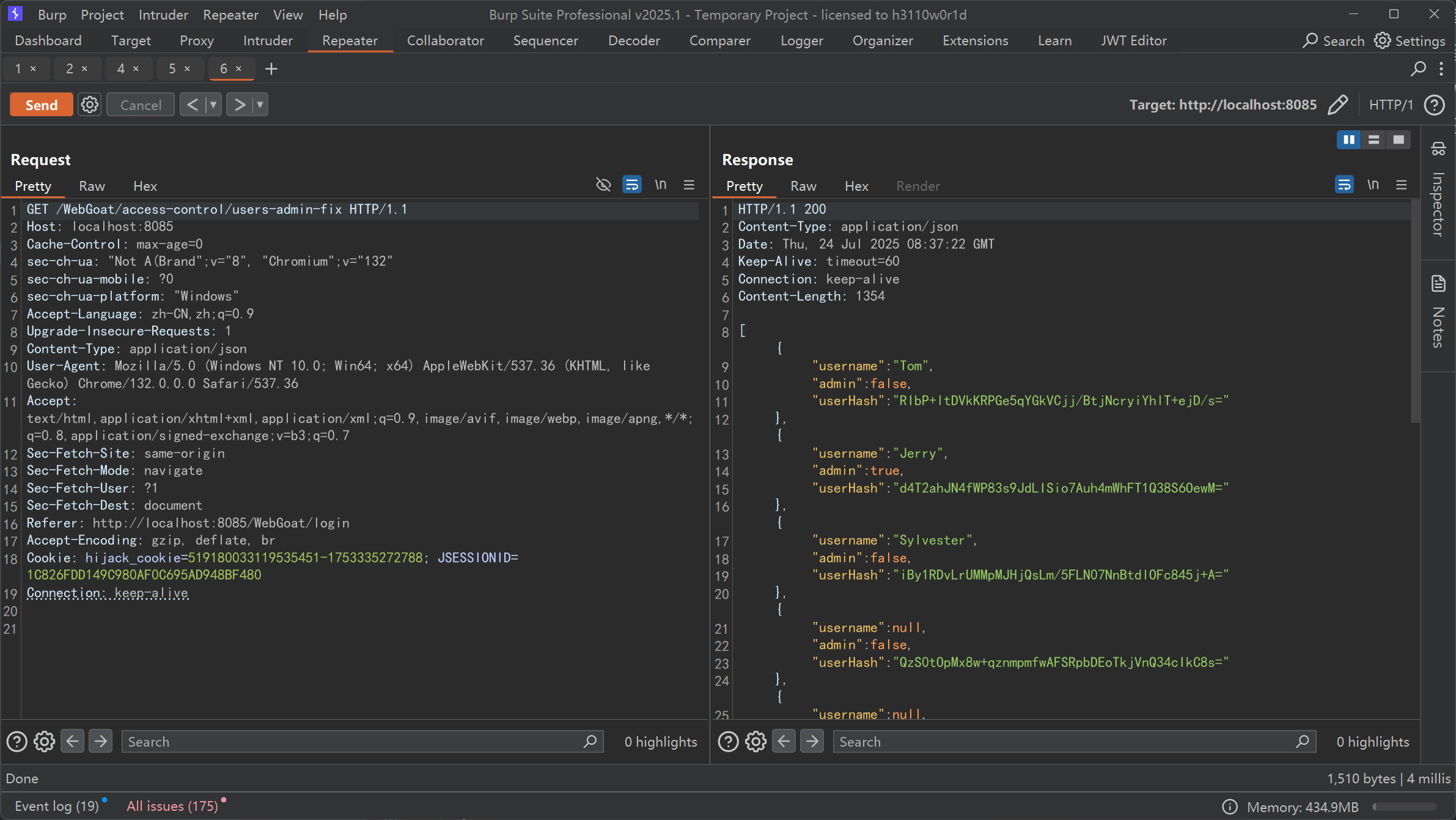The image size is (1456, 820).
Task: Open Request search settings gear
Action: [x=44, y=742]
